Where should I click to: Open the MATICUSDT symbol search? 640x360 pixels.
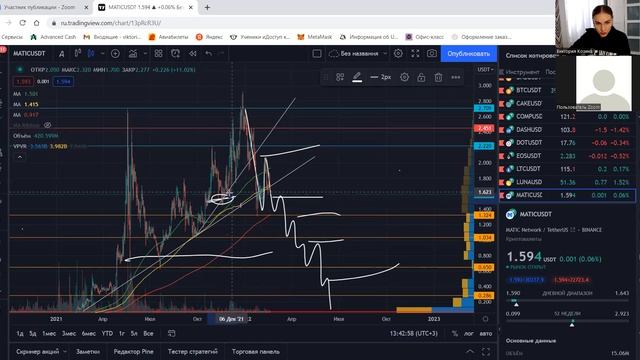pos(29,53)
